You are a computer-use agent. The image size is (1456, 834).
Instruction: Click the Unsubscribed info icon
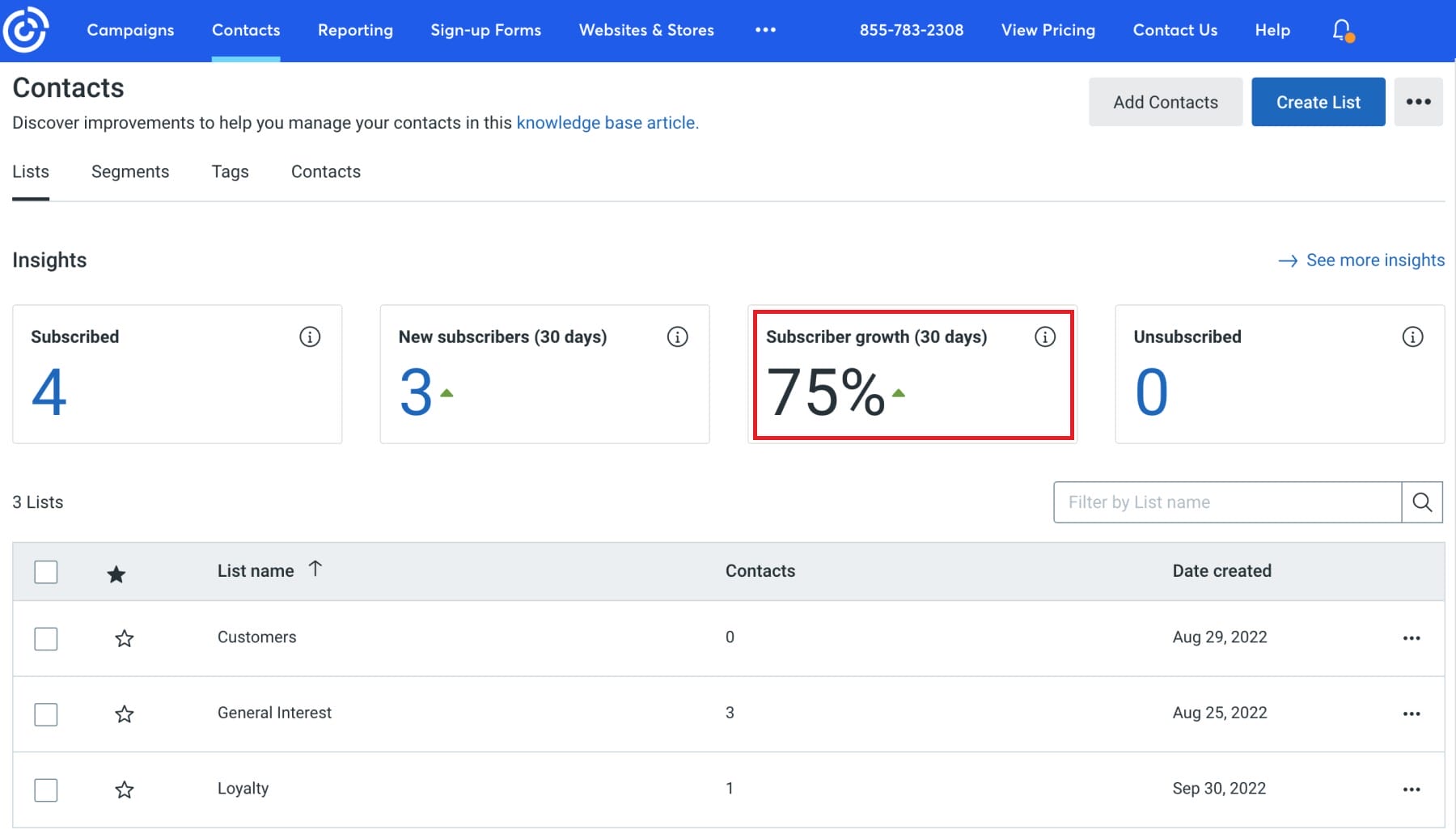click(x=1412, y=337)
